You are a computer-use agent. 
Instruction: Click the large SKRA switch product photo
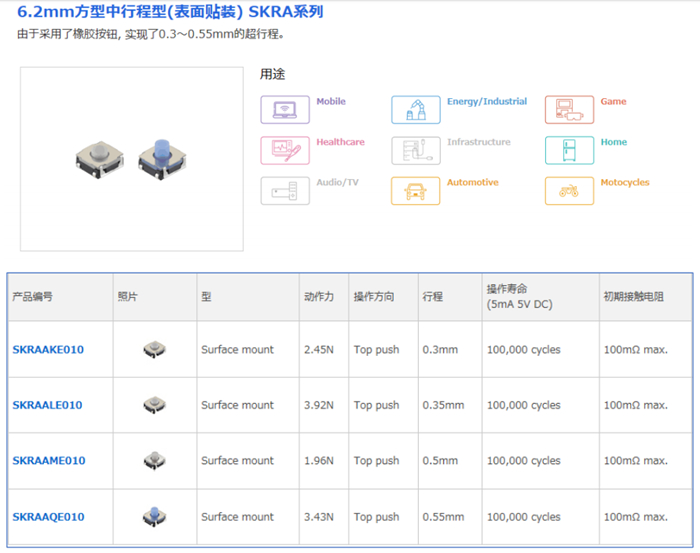click(x=131, y=159)
